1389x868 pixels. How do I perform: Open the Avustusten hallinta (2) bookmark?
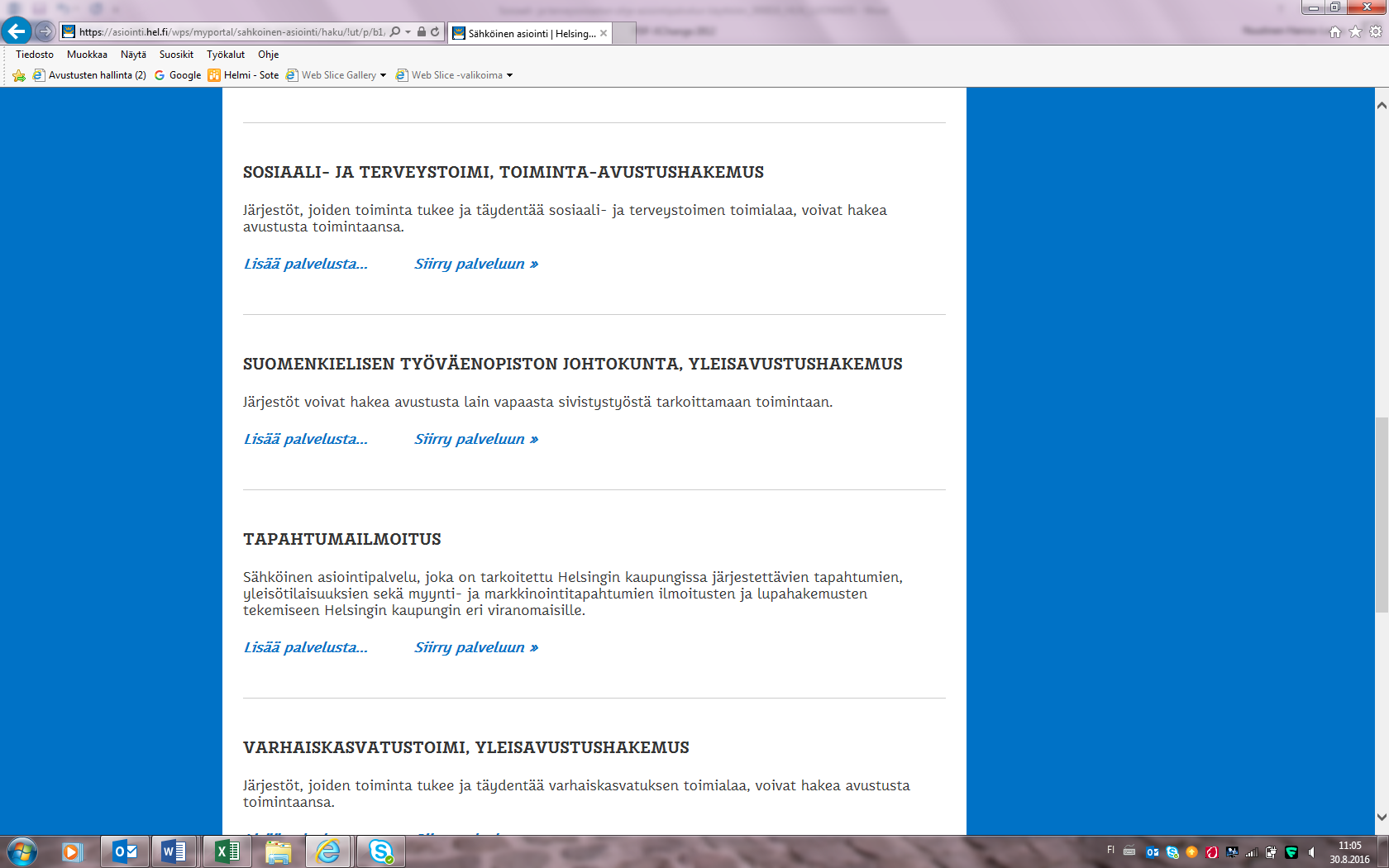pyautogui.click(x=89, y=75)
